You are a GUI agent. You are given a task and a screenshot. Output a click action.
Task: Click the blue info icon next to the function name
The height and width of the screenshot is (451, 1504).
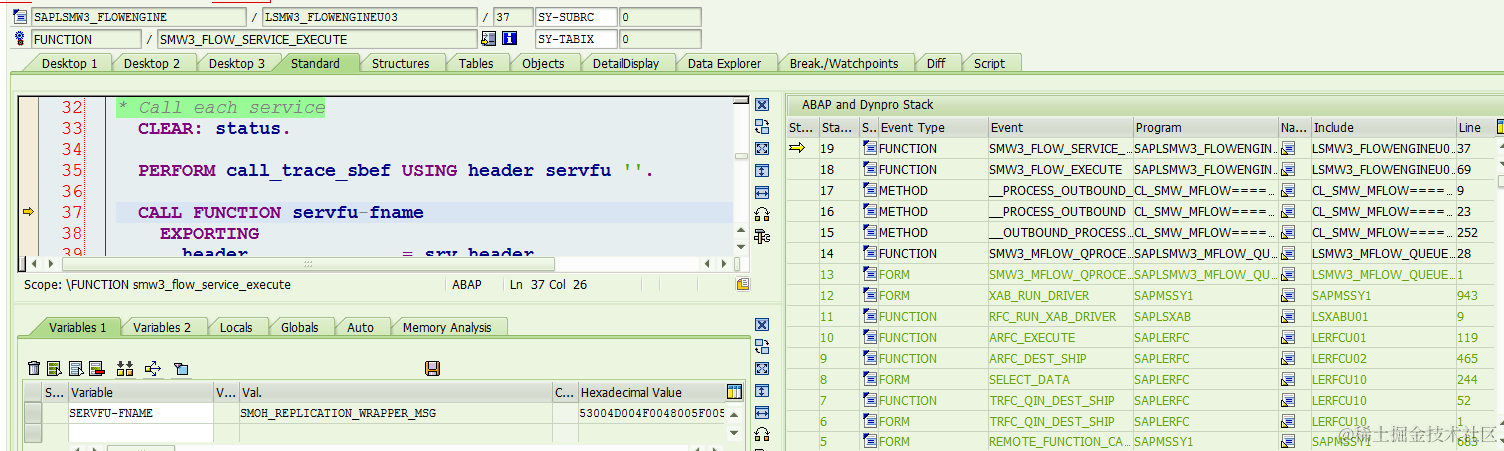point(510,39)
